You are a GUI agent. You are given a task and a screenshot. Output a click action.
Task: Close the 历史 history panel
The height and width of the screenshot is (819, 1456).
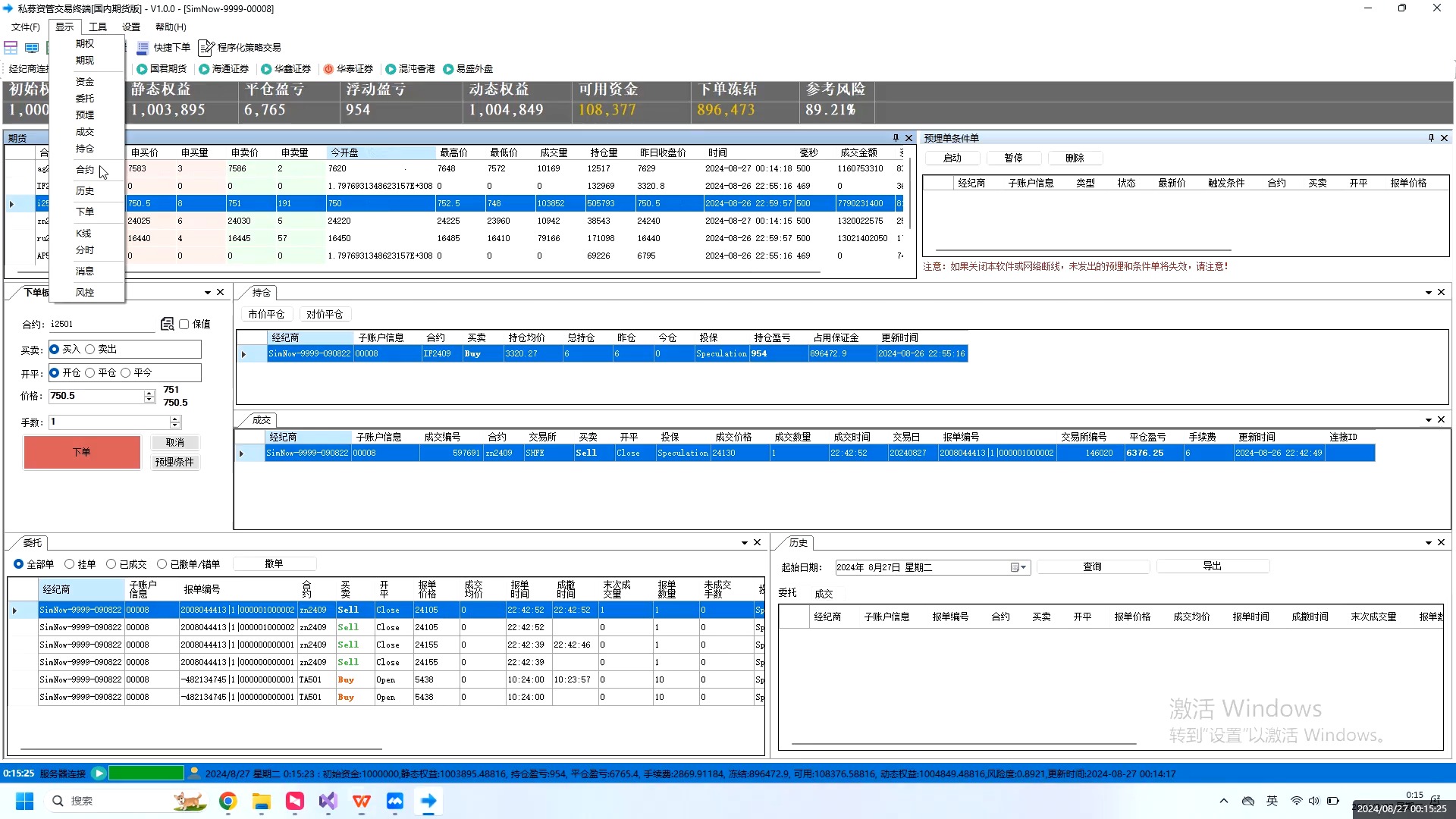1441,543
